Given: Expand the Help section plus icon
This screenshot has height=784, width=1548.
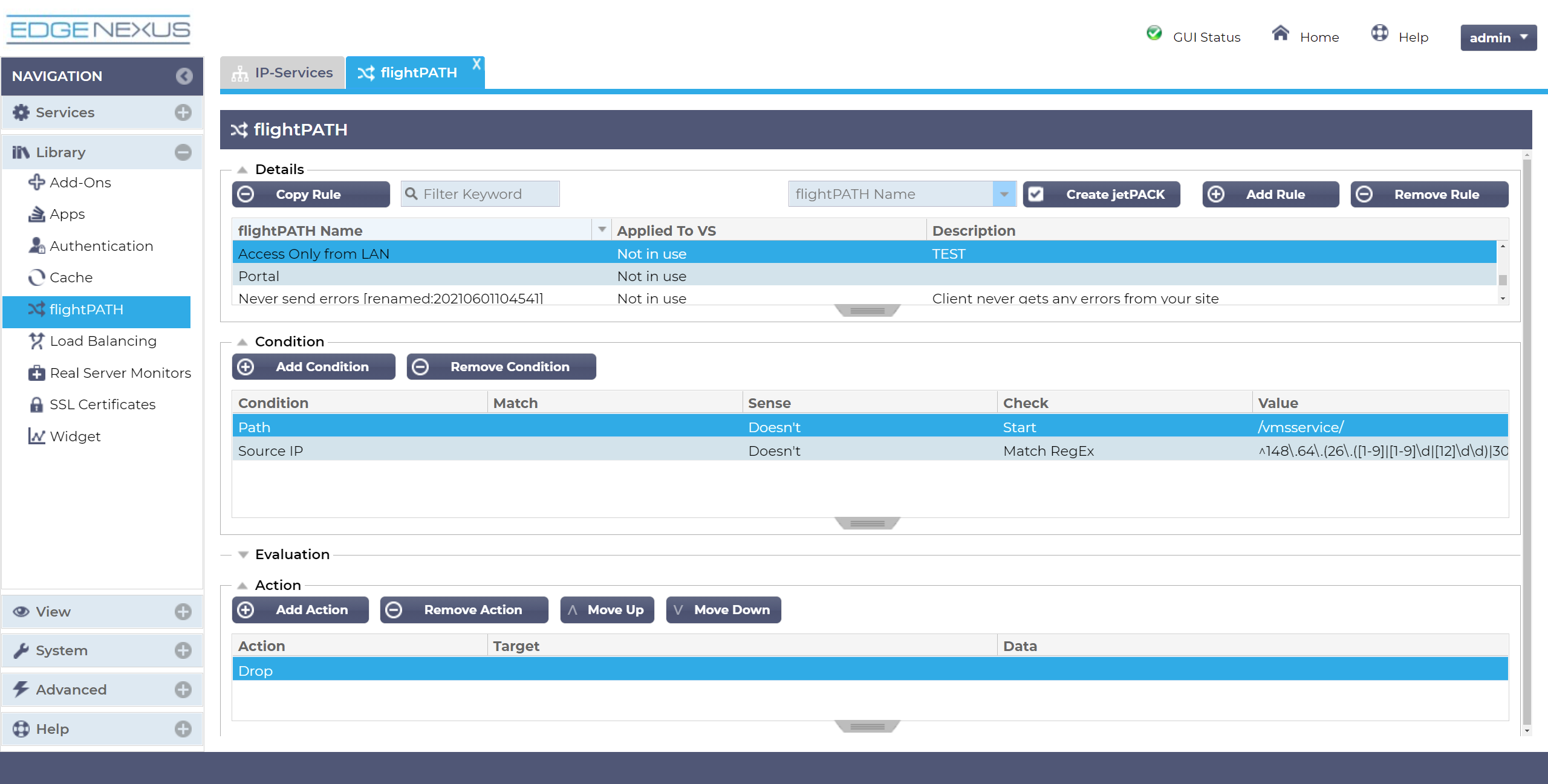Looking at the screenshot, I should 183,729.
